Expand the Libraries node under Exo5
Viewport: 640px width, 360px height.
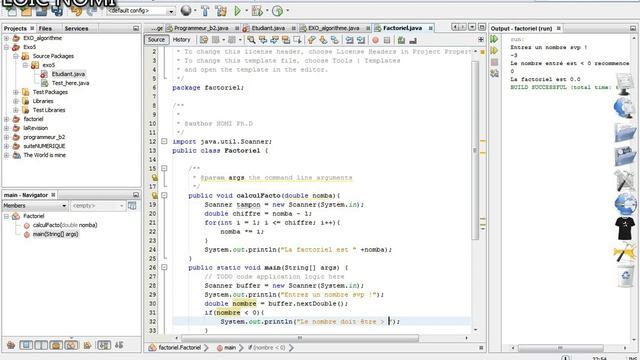[16, 101]
